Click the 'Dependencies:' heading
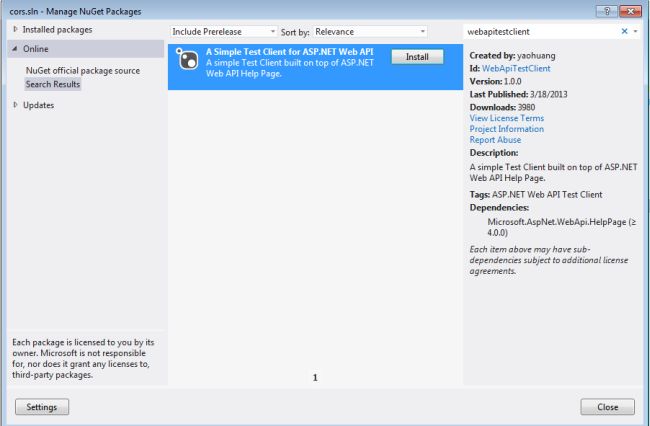 click(x=499, y=208)
